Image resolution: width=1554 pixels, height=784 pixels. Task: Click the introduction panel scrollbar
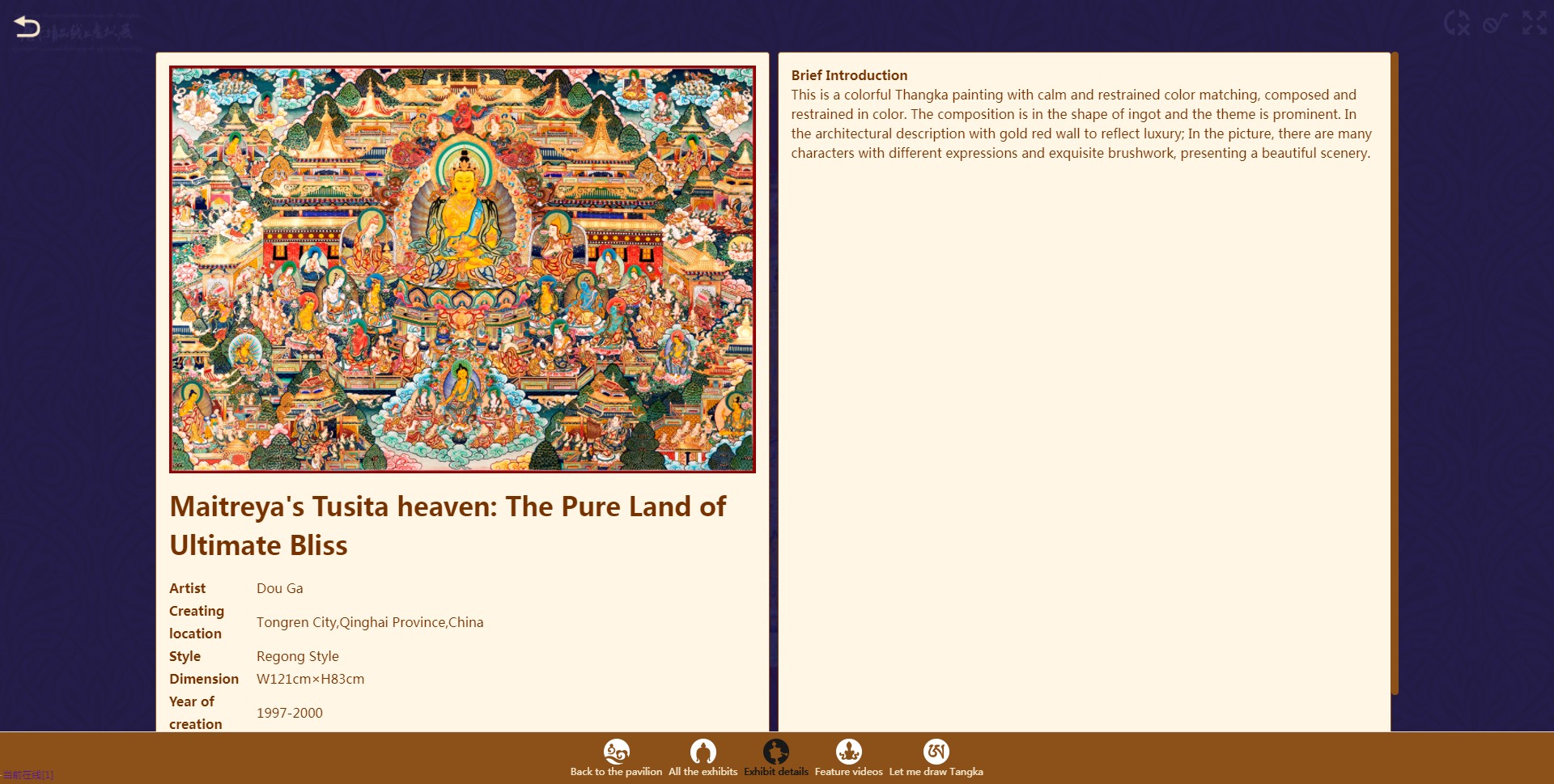(x=1395, y=373)
